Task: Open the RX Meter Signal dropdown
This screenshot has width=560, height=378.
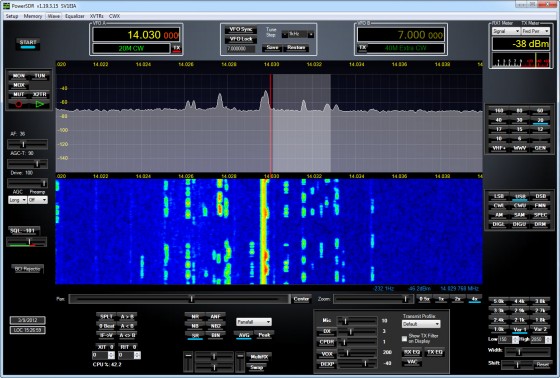Action: (506, 31)
